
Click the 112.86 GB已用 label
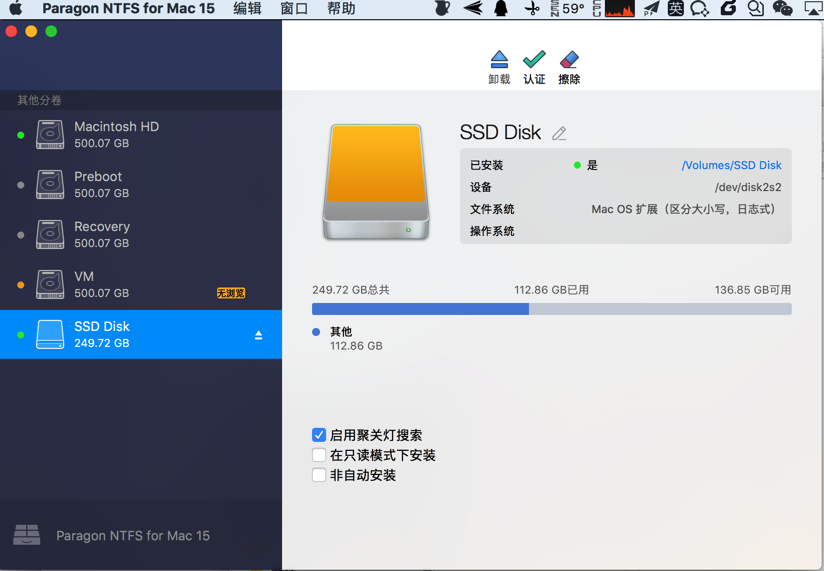pyautogui.click(x=551, y=290)
